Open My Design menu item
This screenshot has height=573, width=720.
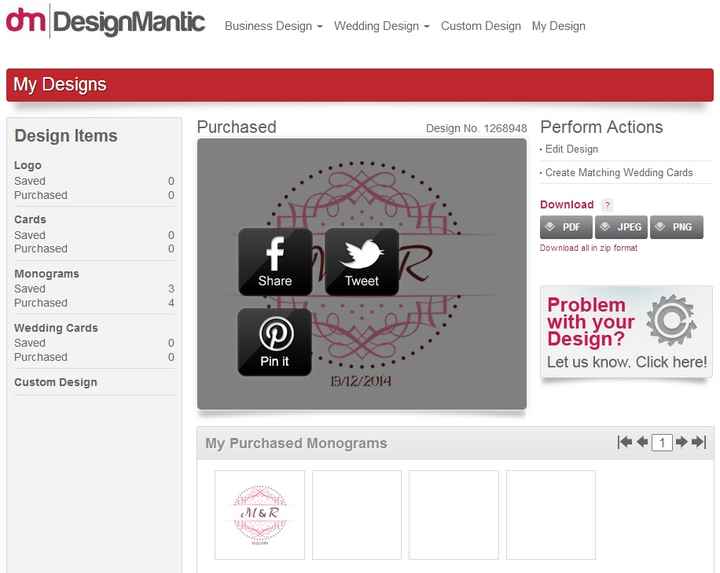click(558, 26)
